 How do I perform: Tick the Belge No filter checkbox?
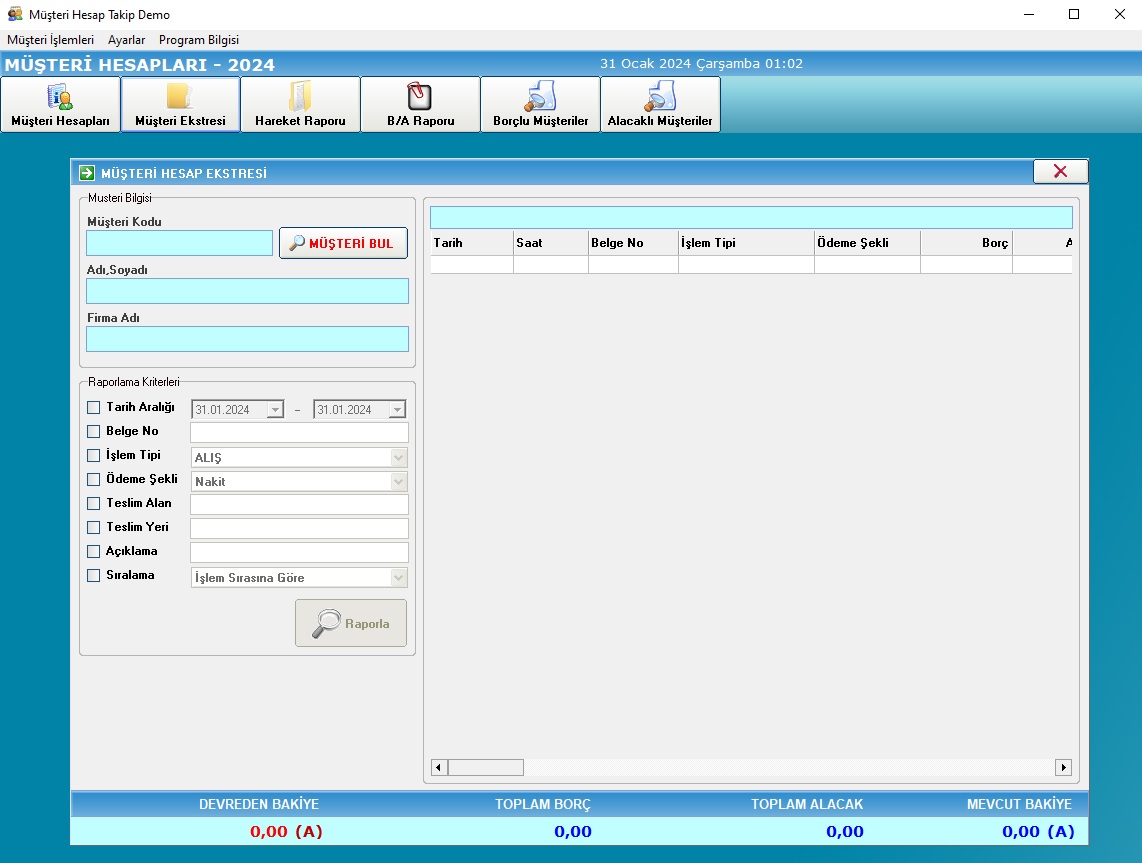[93, 431]
